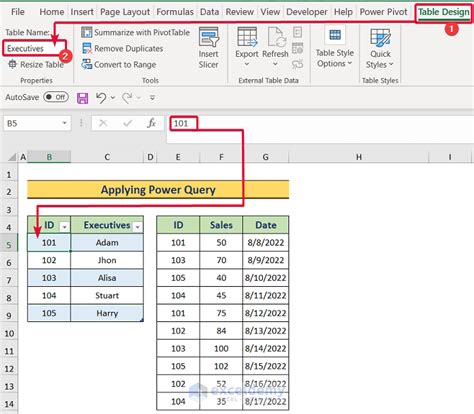
Task: Expand the Name Box dropdown arrow
Action: point(64,124)
